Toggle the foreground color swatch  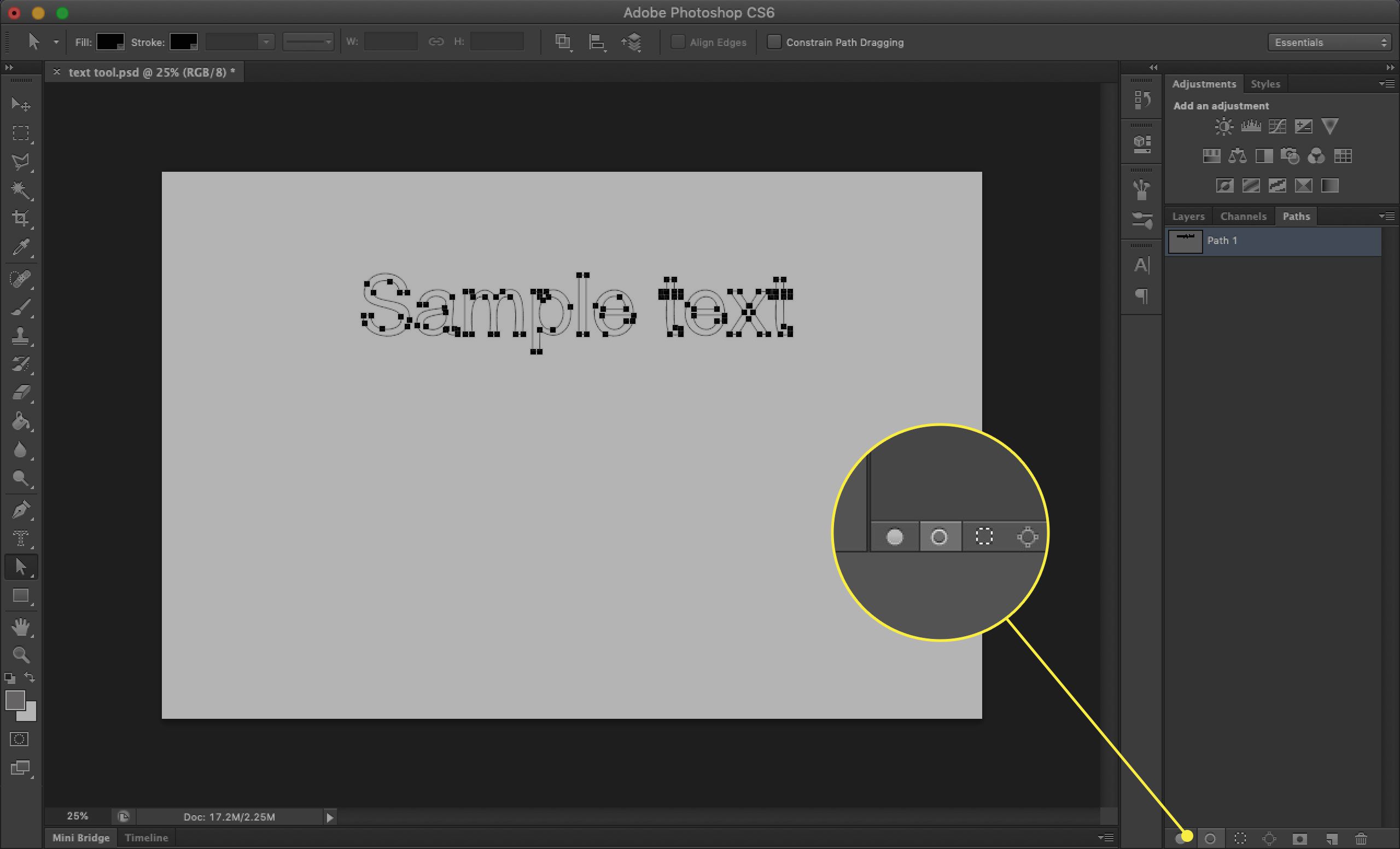tap(15, 701)
